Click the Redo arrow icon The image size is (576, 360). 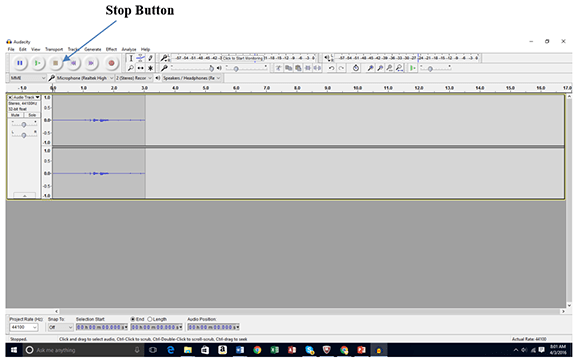(341, 68)
